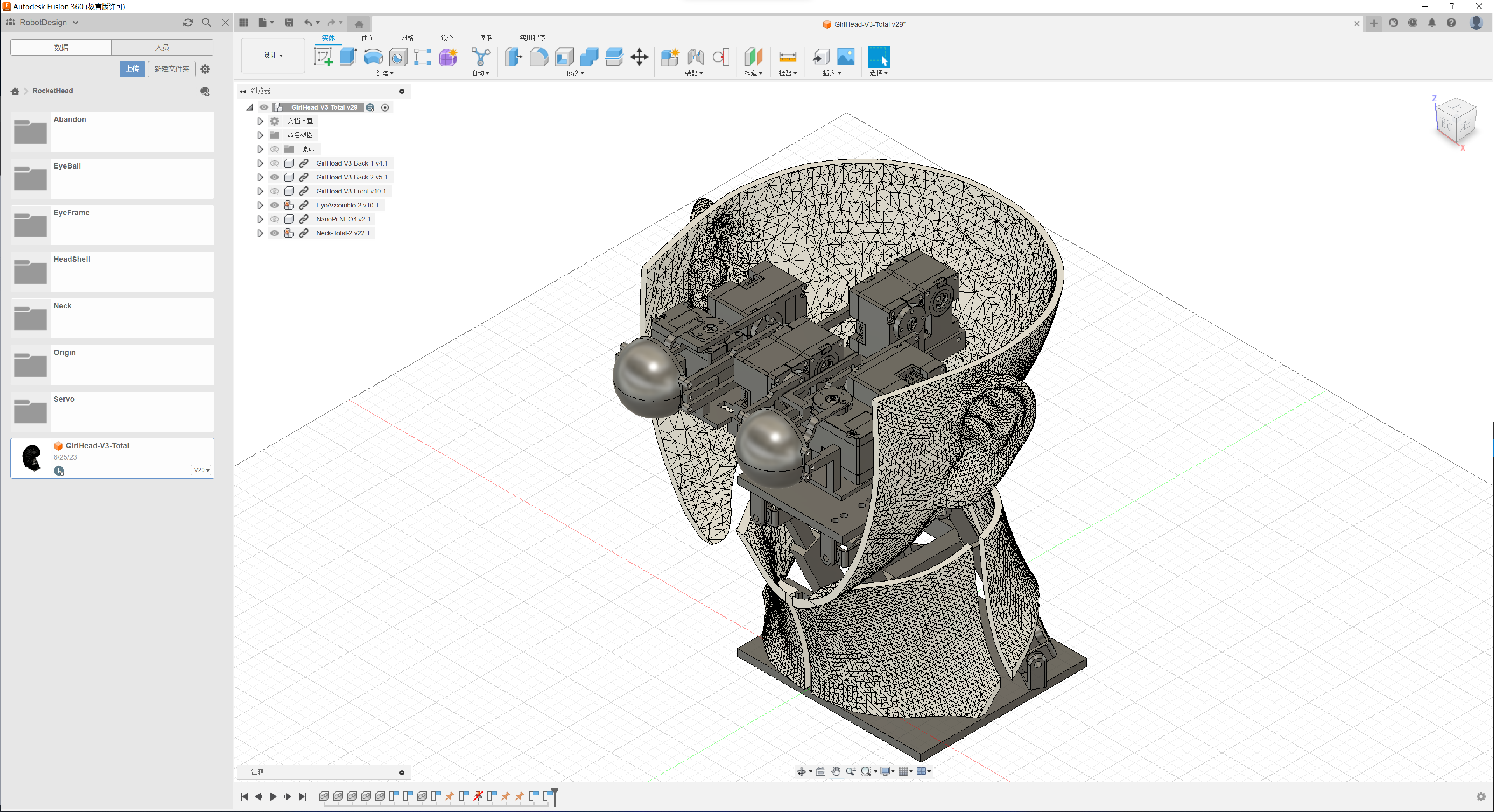
Task: Toggle visibility of GirlHead-V3-Back-2 v5:1
Action: 274,177
